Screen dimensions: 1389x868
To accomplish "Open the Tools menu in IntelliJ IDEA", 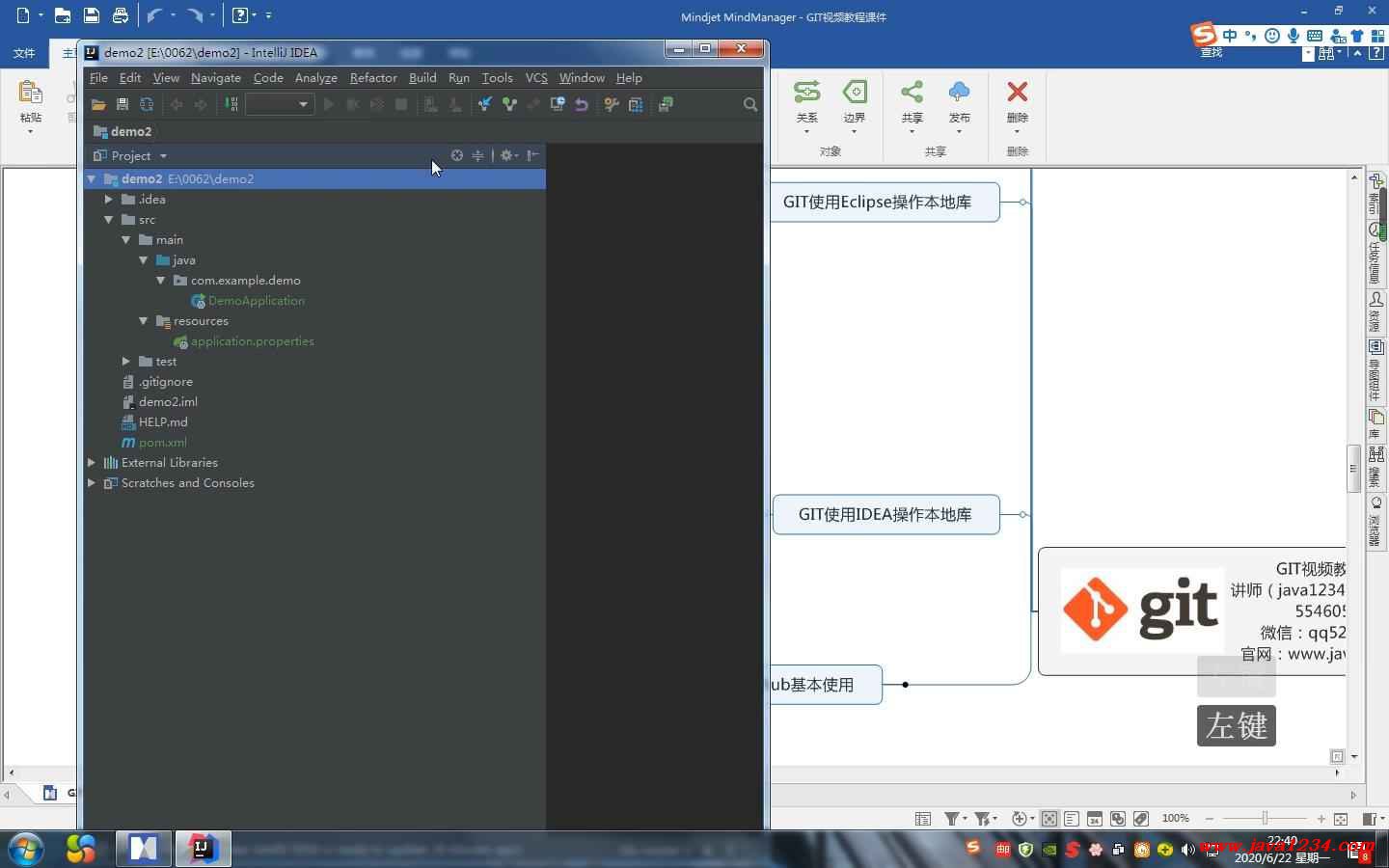I will tap(498, 78).
